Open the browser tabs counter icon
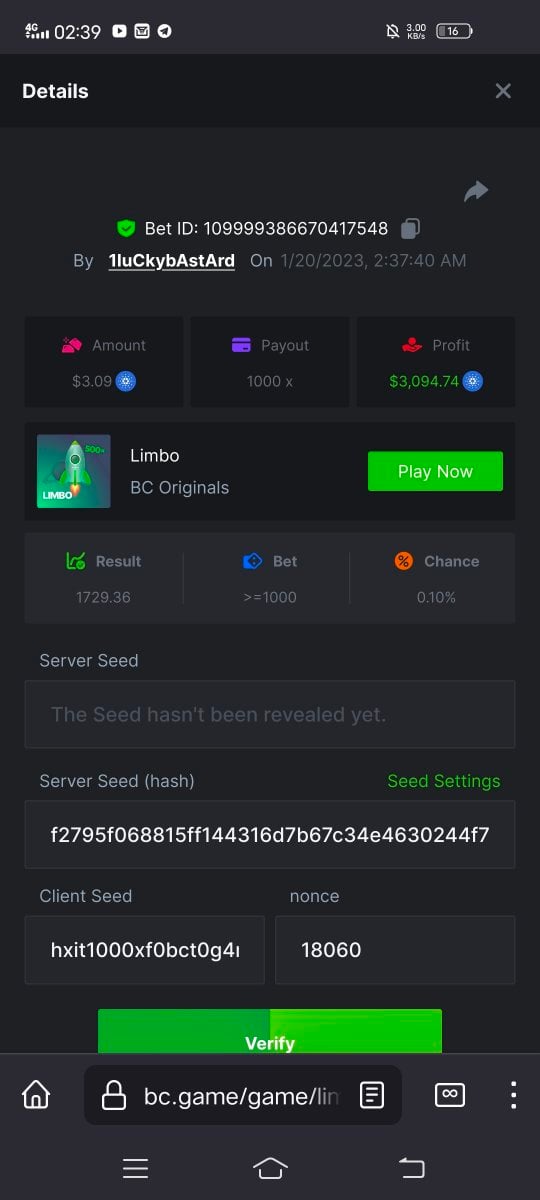This screenshot has width=540, height=1200. coord(450,1094)
